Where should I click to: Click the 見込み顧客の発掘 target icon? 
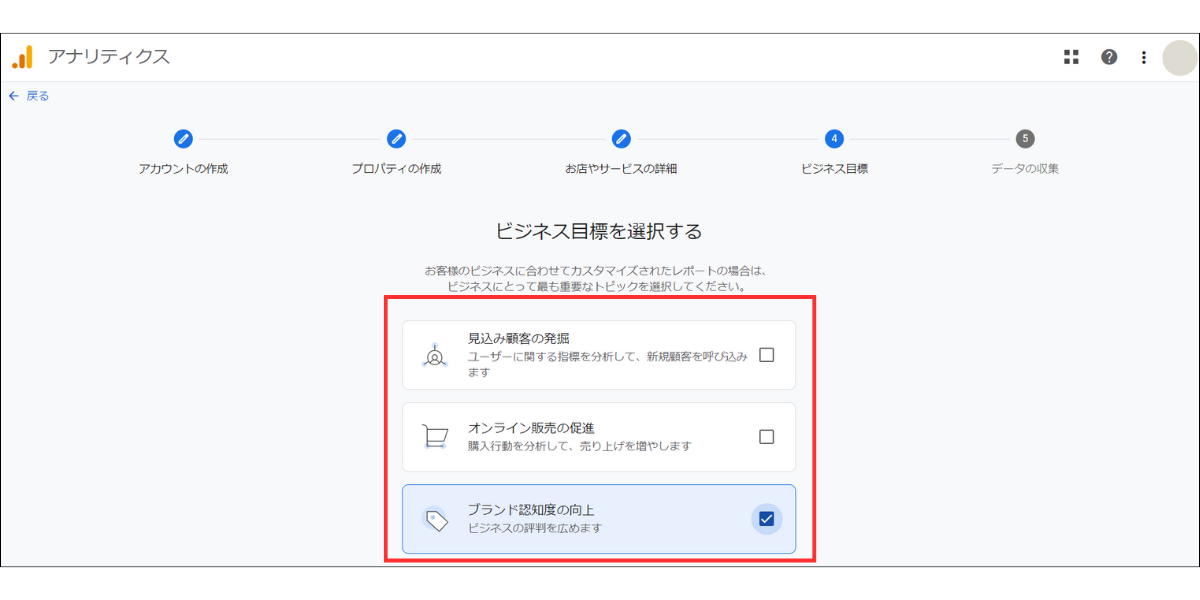click(x=435, y=355)
